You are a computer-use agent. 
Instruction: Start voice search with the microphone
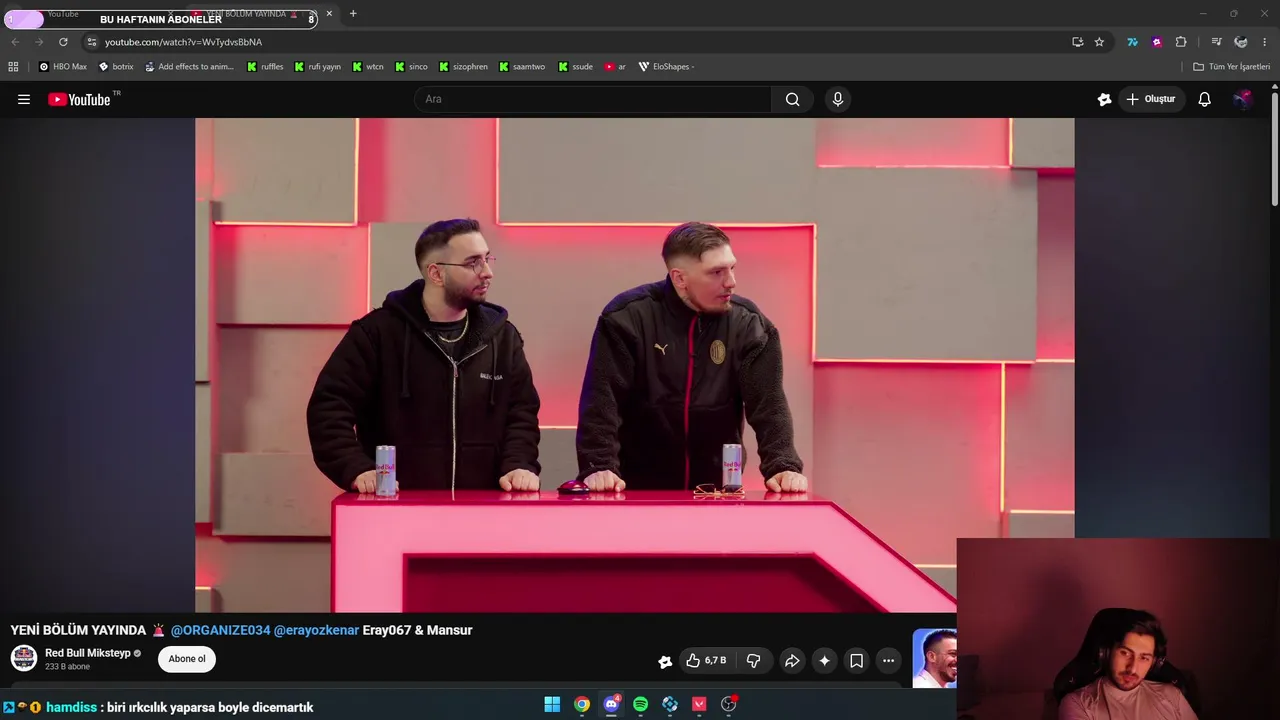tap(838, 99)
